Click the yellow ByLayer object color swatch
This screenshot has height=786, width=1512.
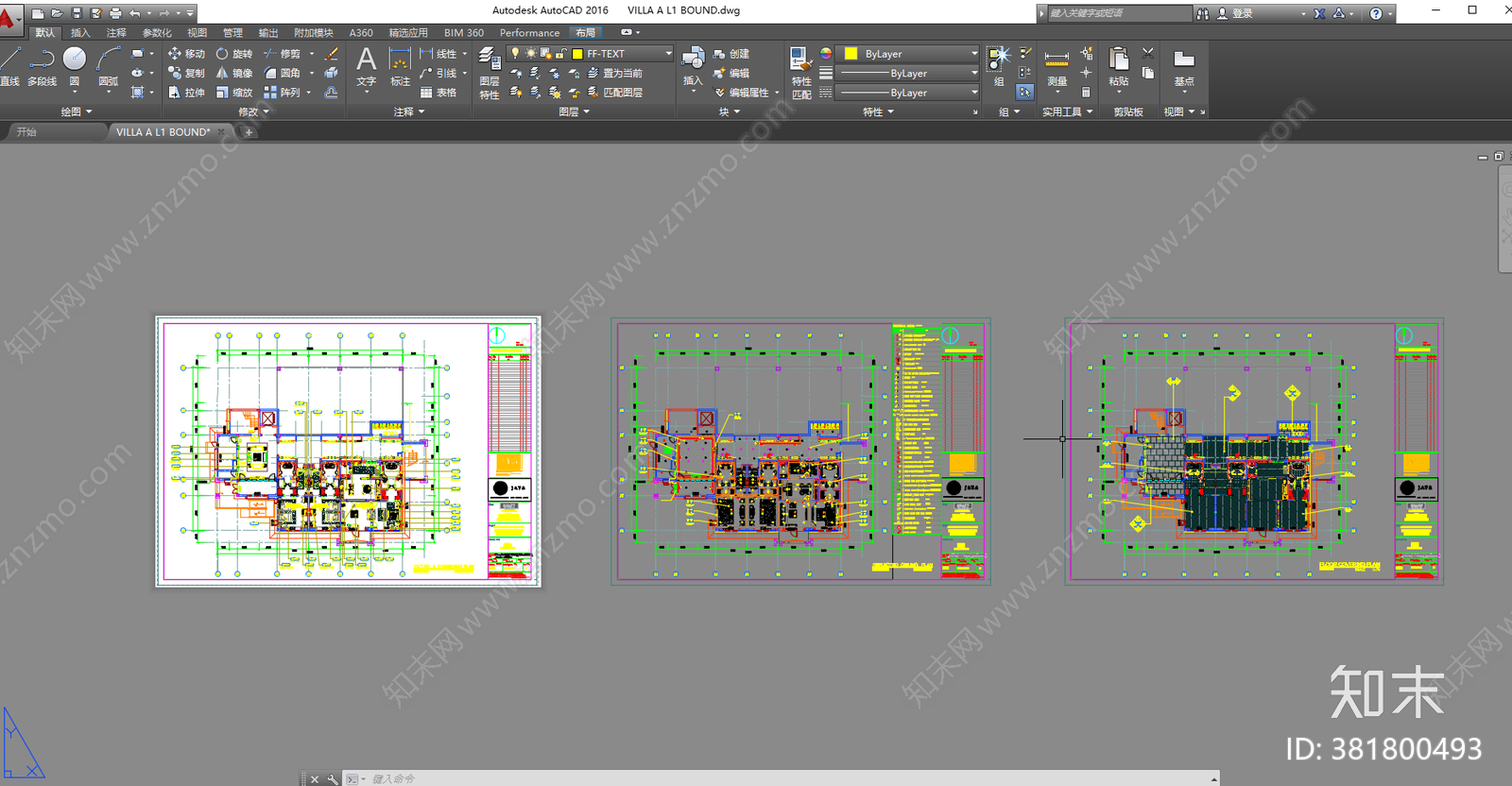(x=850, y=54)
